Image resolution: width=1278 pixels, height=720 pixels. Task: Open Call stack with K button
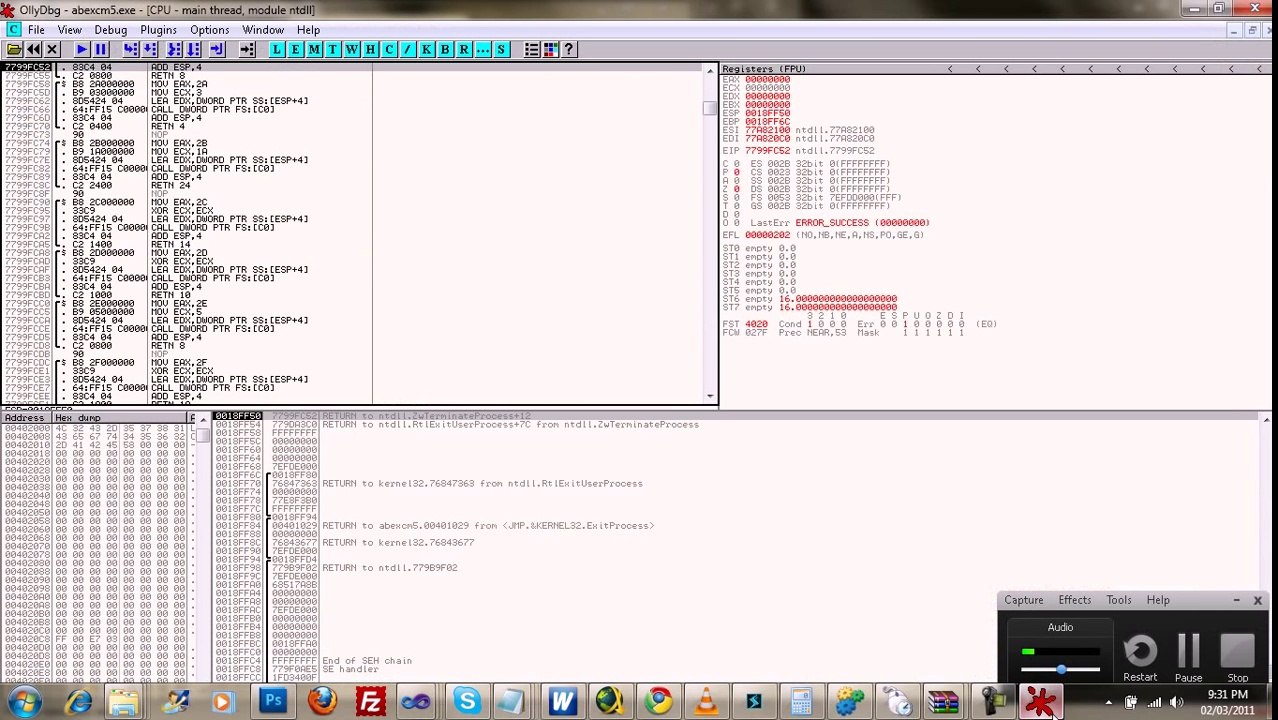pyautogui.click(x=426, y=49)
